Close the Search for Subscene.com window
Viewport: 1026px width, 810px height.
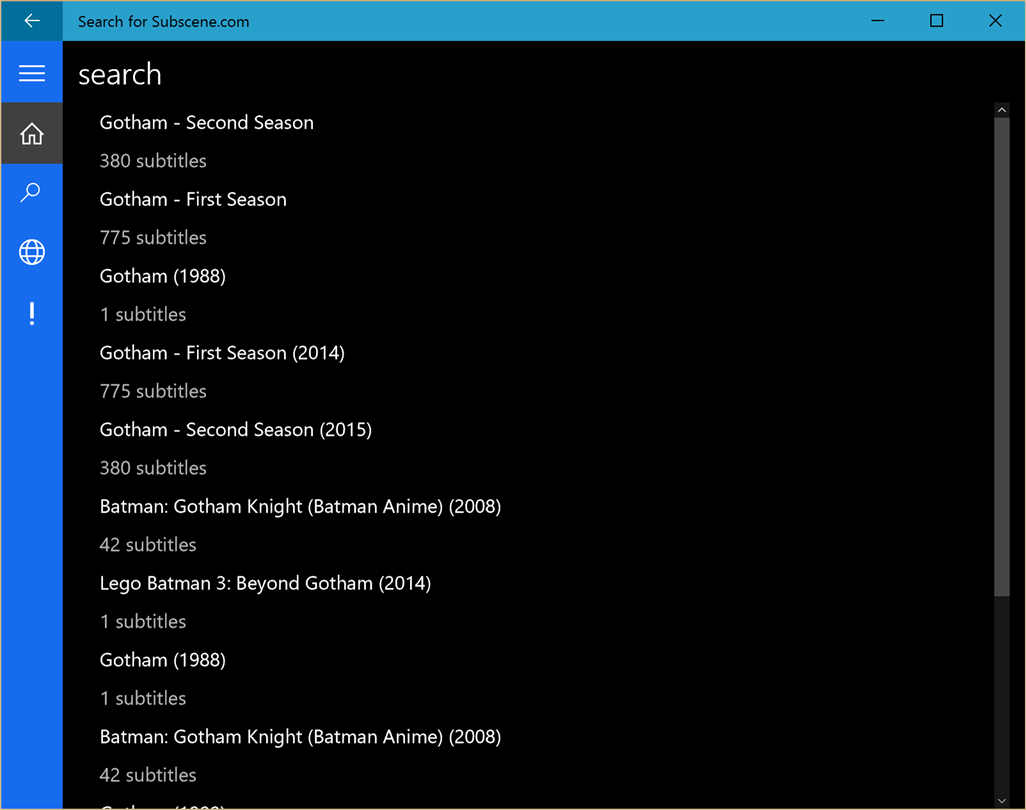995,21
